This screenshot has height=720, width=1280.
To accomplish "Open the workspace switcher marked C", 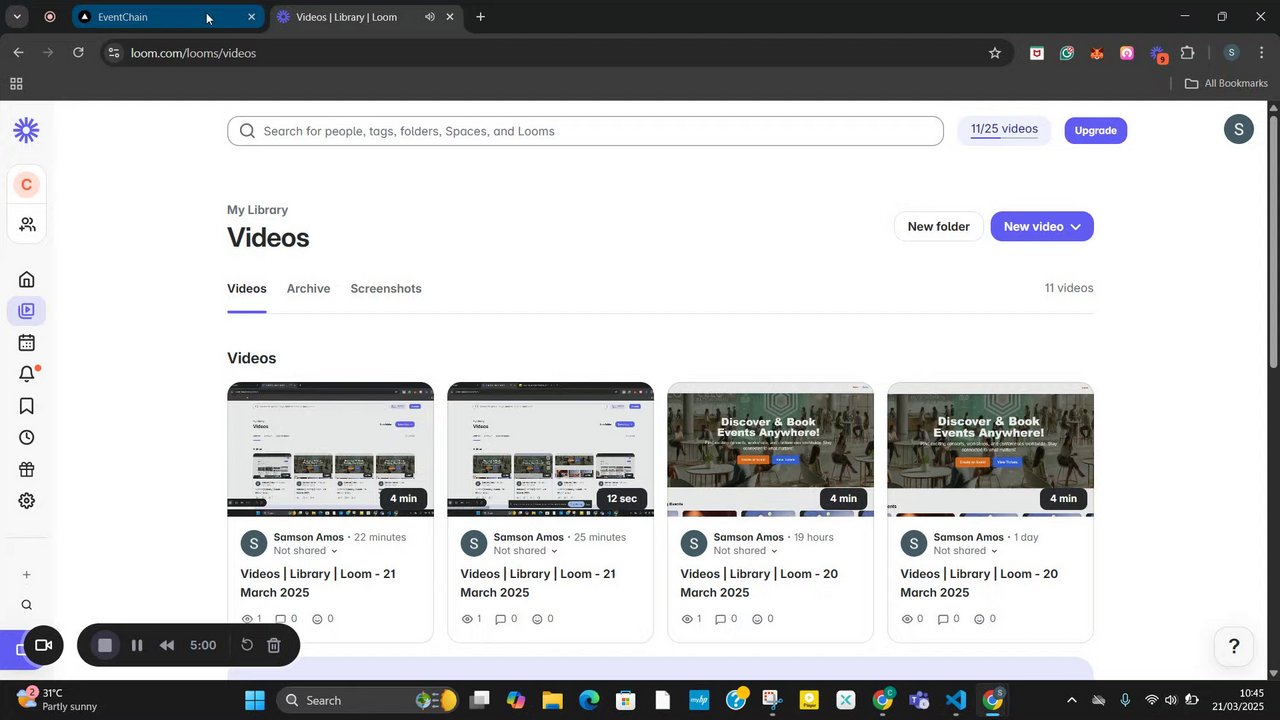I will coord(26,185).
